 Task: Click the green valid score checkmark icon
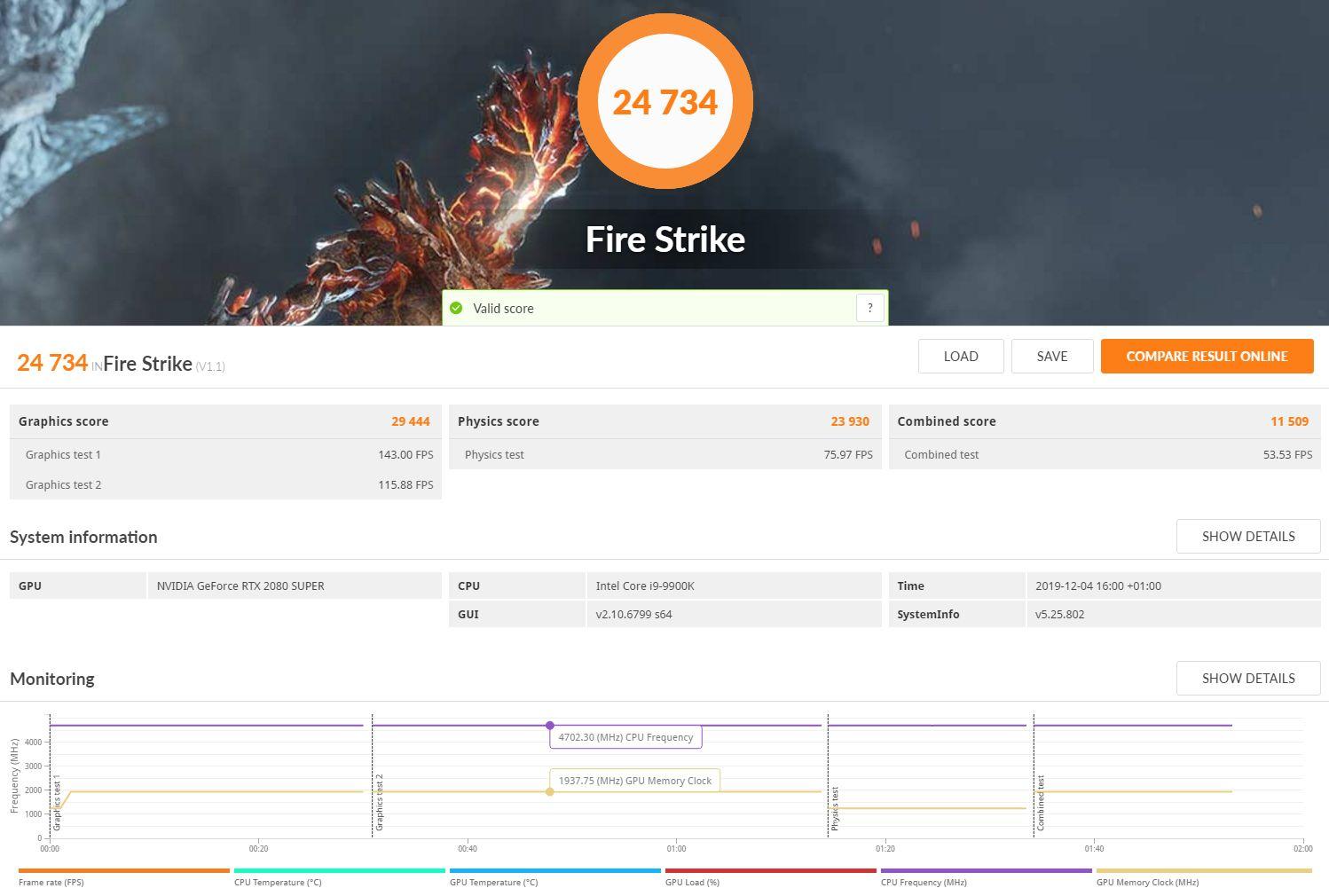point(456,308)
